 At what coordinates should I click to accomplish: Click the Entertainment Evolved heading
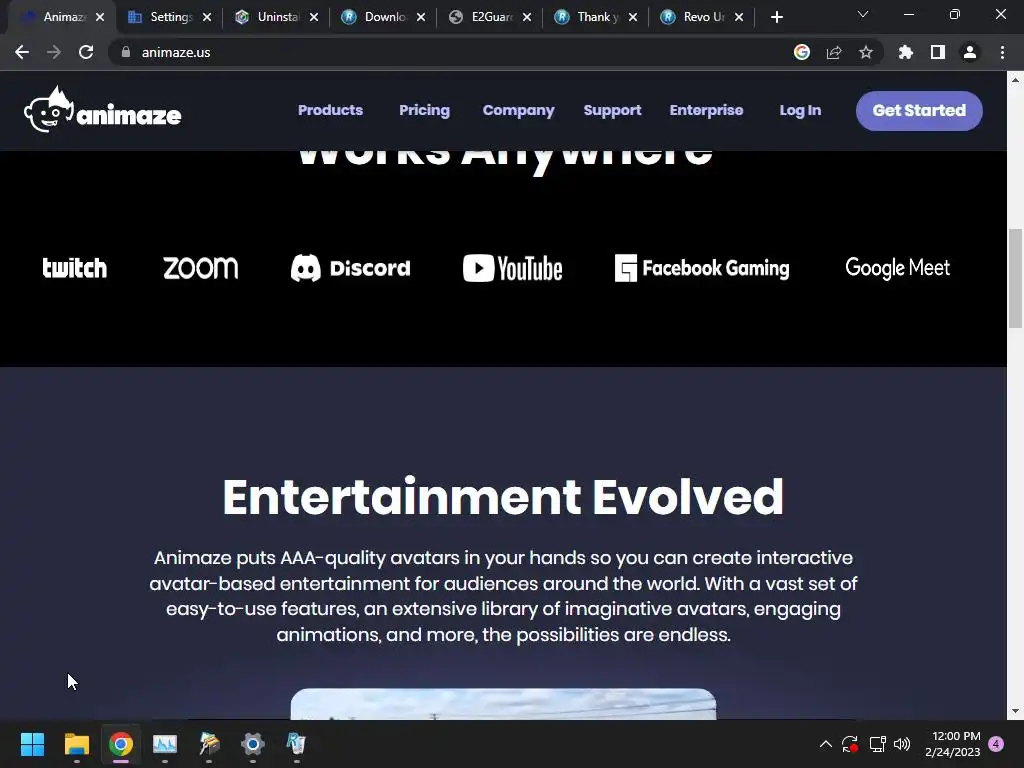click(503, 497)
